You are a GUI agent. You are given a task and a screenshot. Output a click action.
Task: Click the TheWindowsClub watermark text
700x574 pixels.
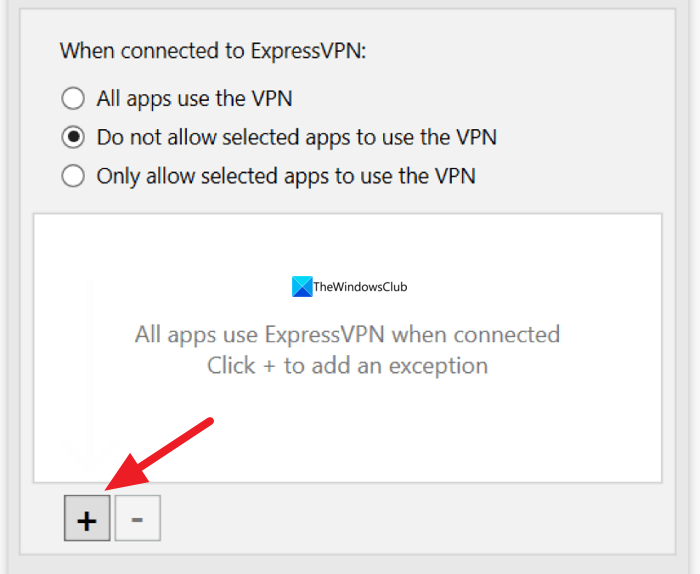[360, 287]
